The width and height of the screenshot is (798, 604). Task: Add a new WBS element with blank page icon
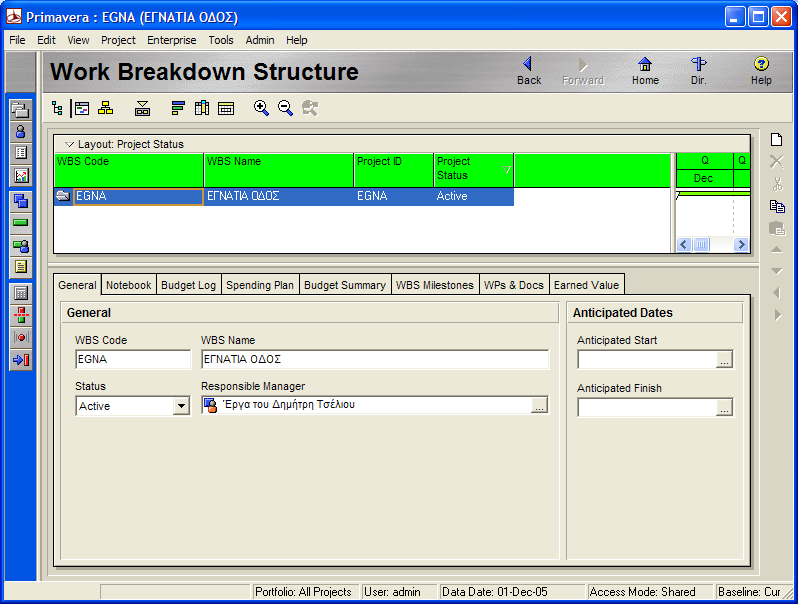[x=777, y=140]
